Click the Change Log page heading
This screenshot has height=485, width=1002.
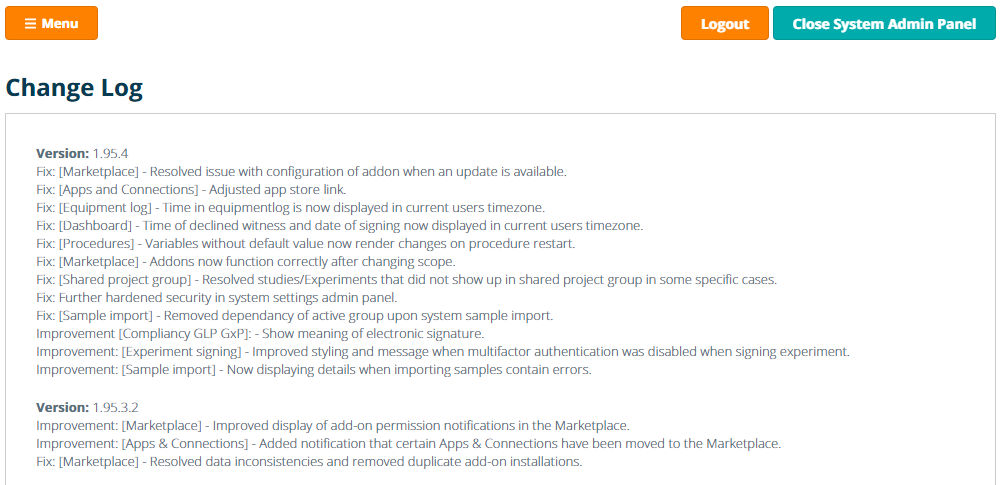pyautogui.click(x=74, y=88)
